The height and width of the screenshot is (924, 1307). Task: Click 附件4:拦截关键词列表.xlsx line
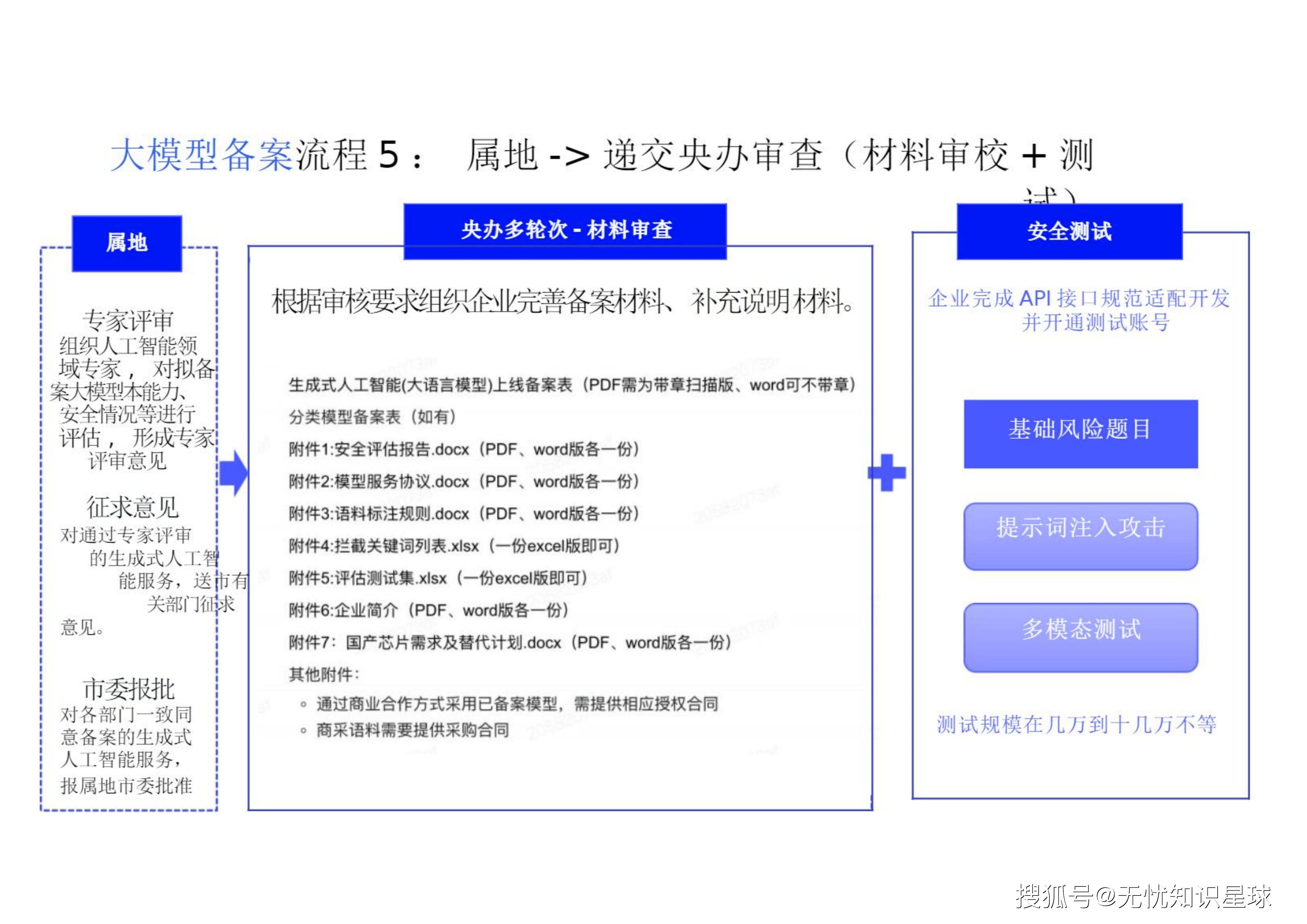[x=454, y=546]
